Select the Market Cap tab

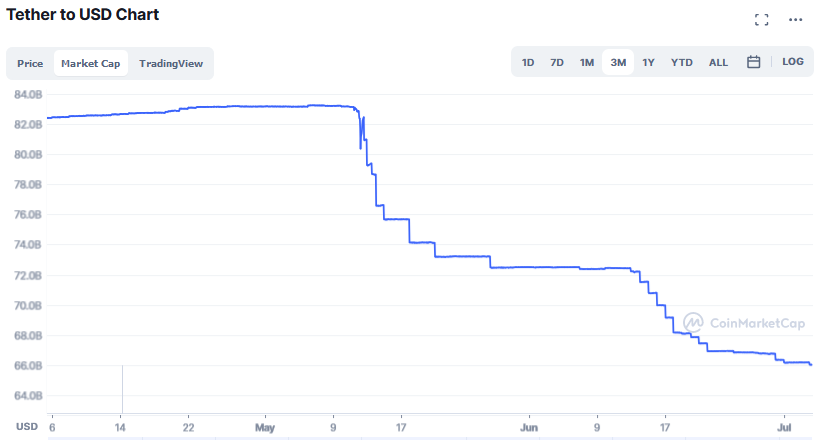coord(91,64)
